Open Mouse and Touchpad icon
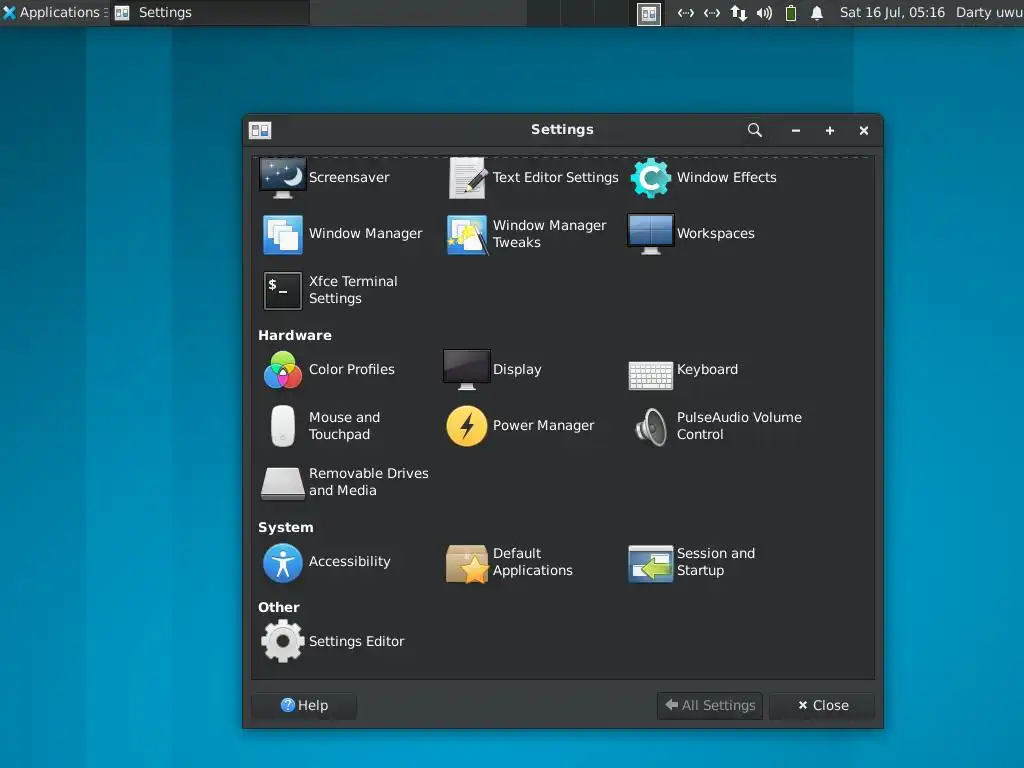This screenshot has height=768, width=1024. pyautogui.click(x=283, y=426)
